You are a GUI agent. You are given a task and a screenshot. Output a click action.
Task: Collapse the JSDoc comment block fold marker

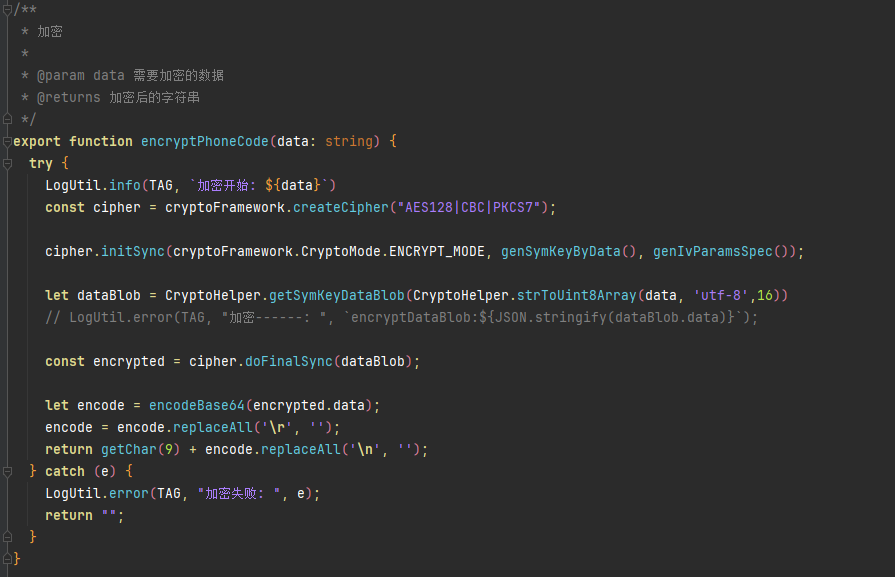pos(7,9)
